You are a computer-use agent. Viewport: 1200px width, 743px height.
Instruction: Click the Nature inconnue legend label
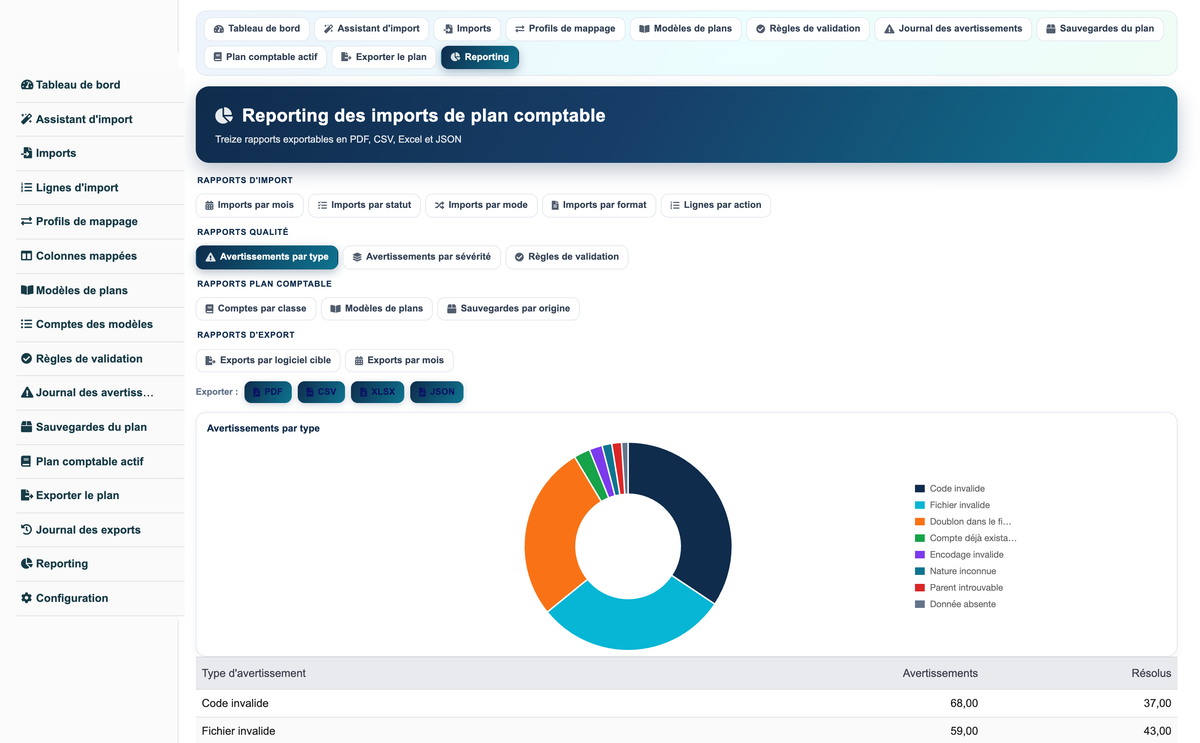pos(963,571)
